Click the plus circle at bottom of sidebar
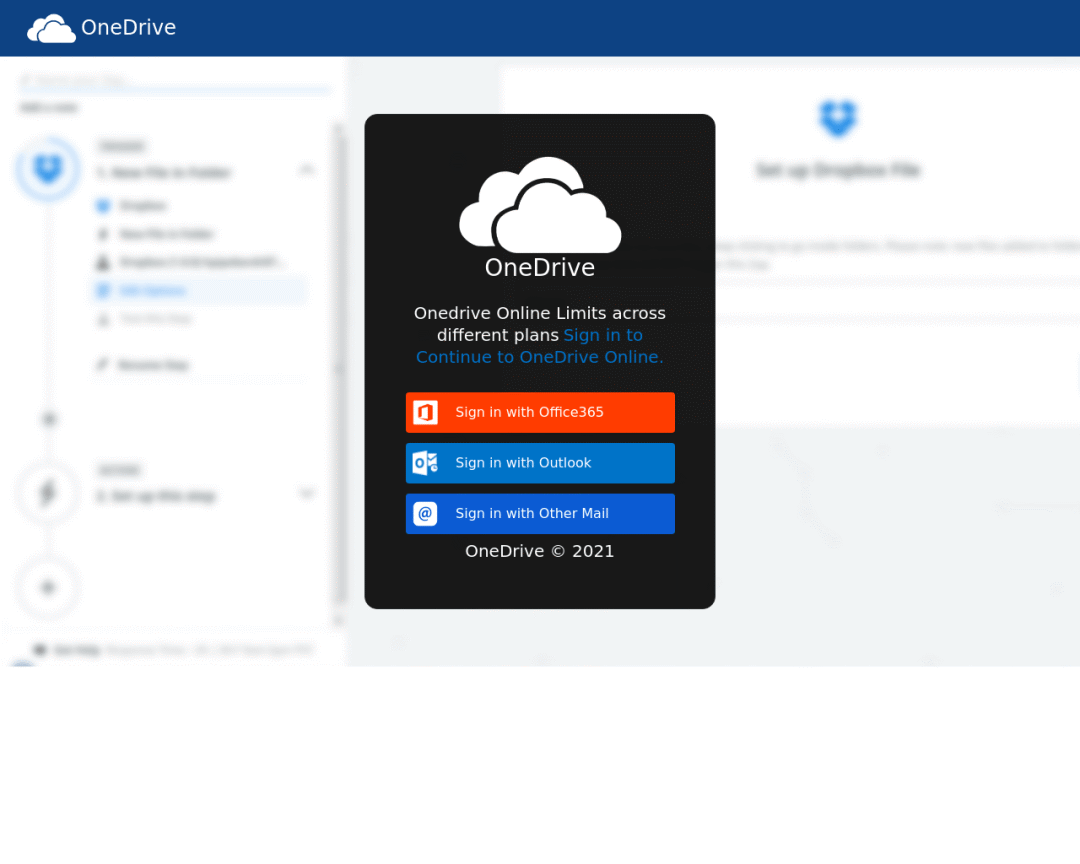The width and height of the screenshot is (1080, 864). tap(48, 588)
